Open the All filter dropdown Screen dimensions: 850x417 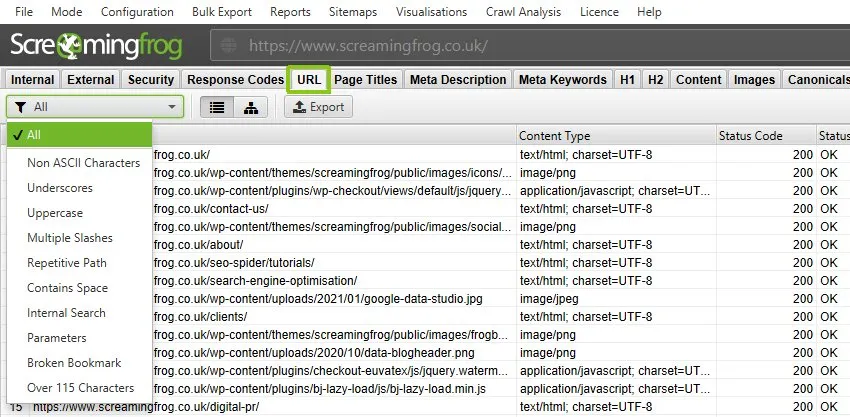tap(95, 107)
